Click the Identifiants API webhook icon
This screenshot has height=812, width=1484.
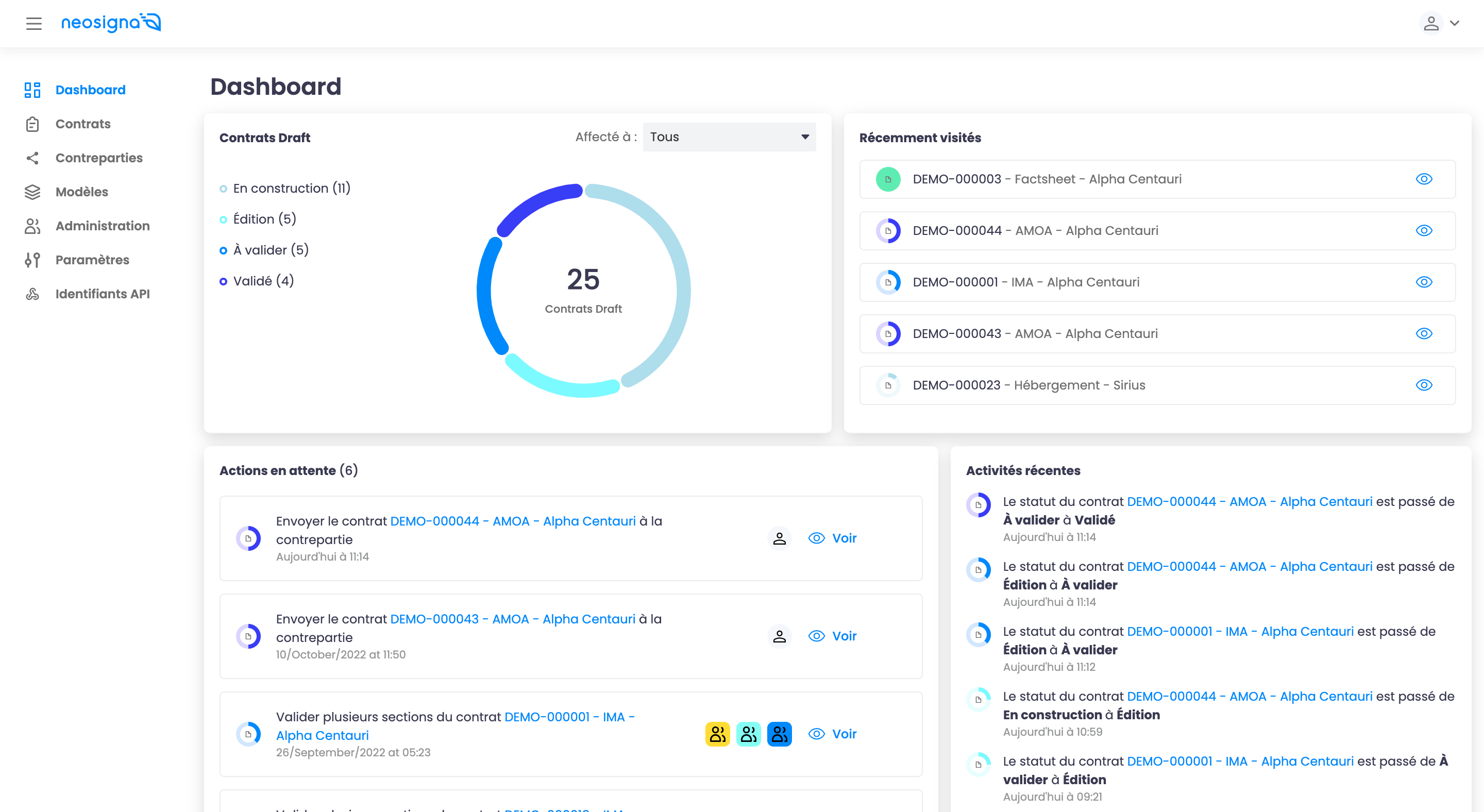point(32,294)
